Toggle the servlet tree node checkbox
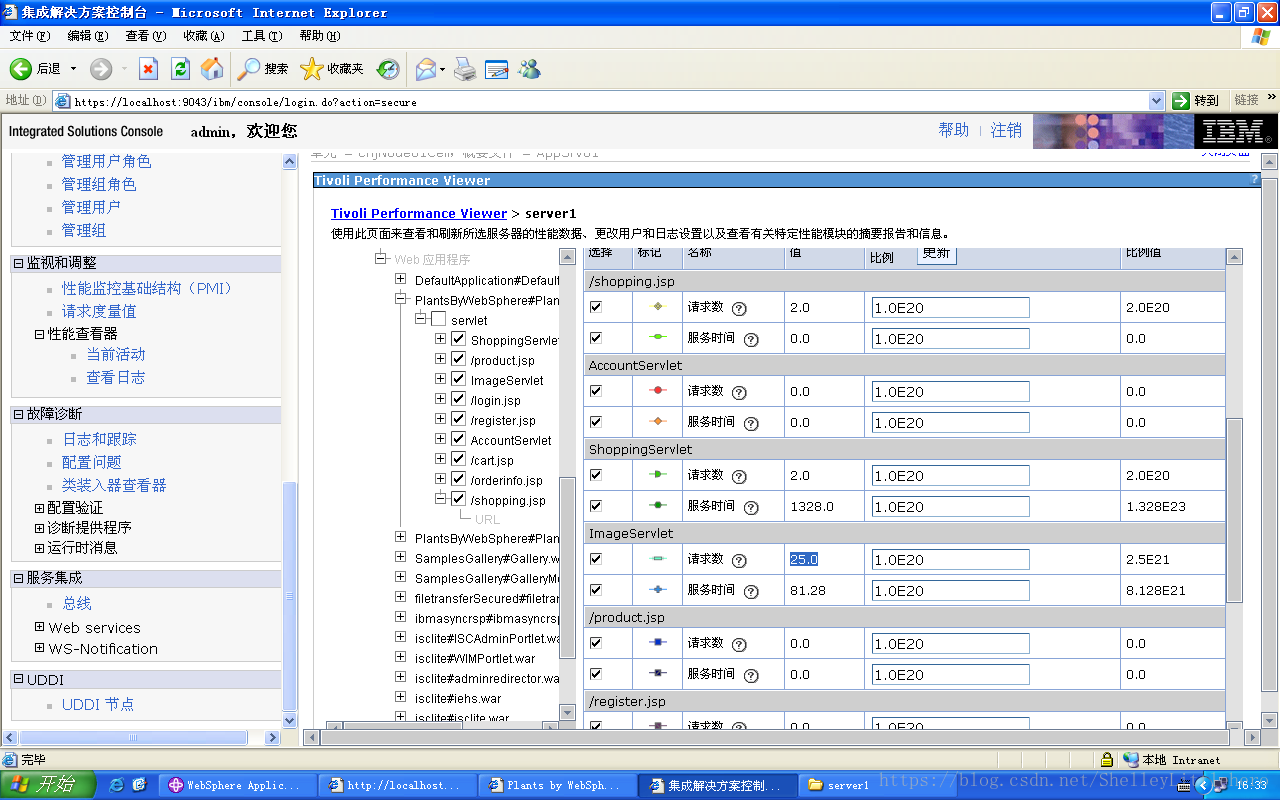 pyautogui.click(x=438, y=319)
